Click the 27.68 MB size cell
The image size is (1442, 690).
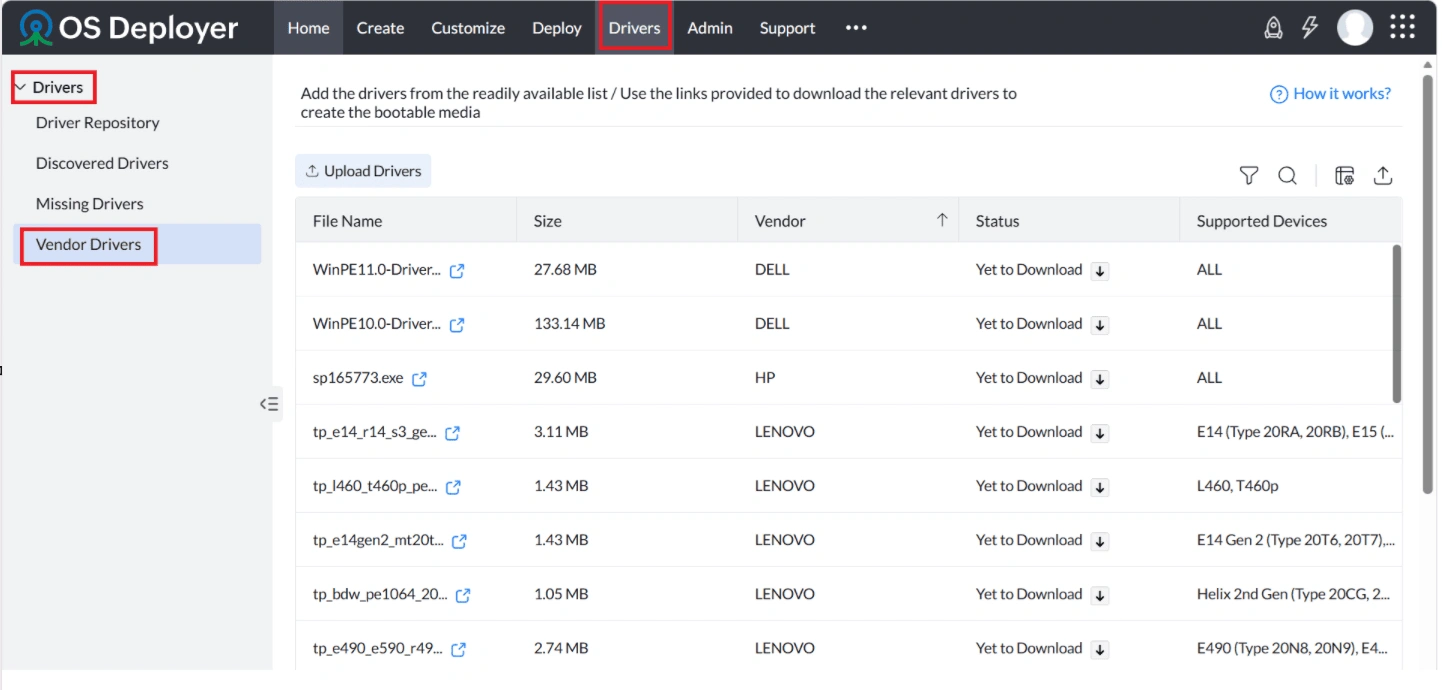pos(566,270)
